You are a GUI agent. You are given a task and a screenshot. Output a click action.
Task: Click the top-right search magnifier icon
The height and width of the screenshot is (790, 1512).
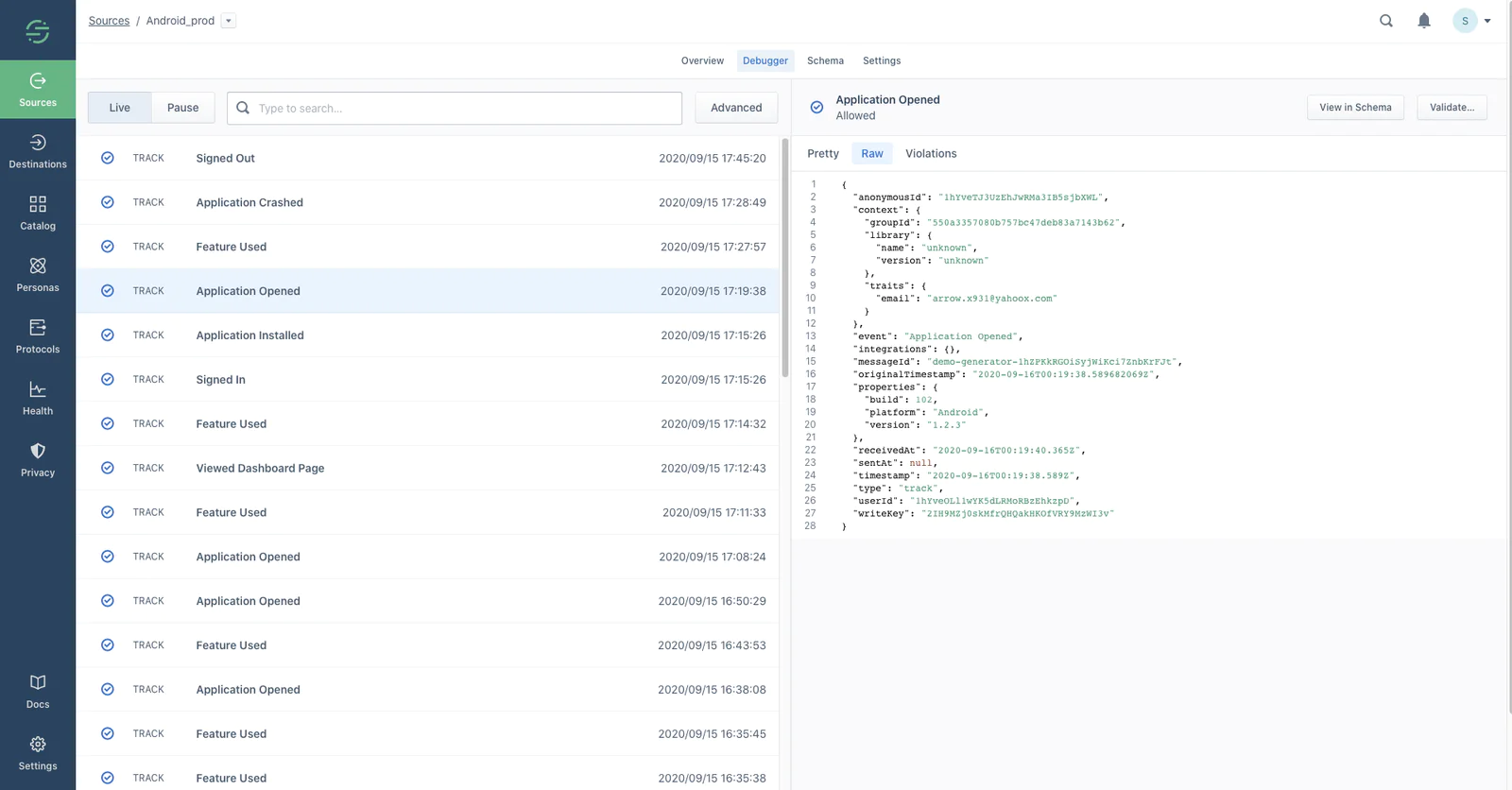click(x=1386, y=21)
